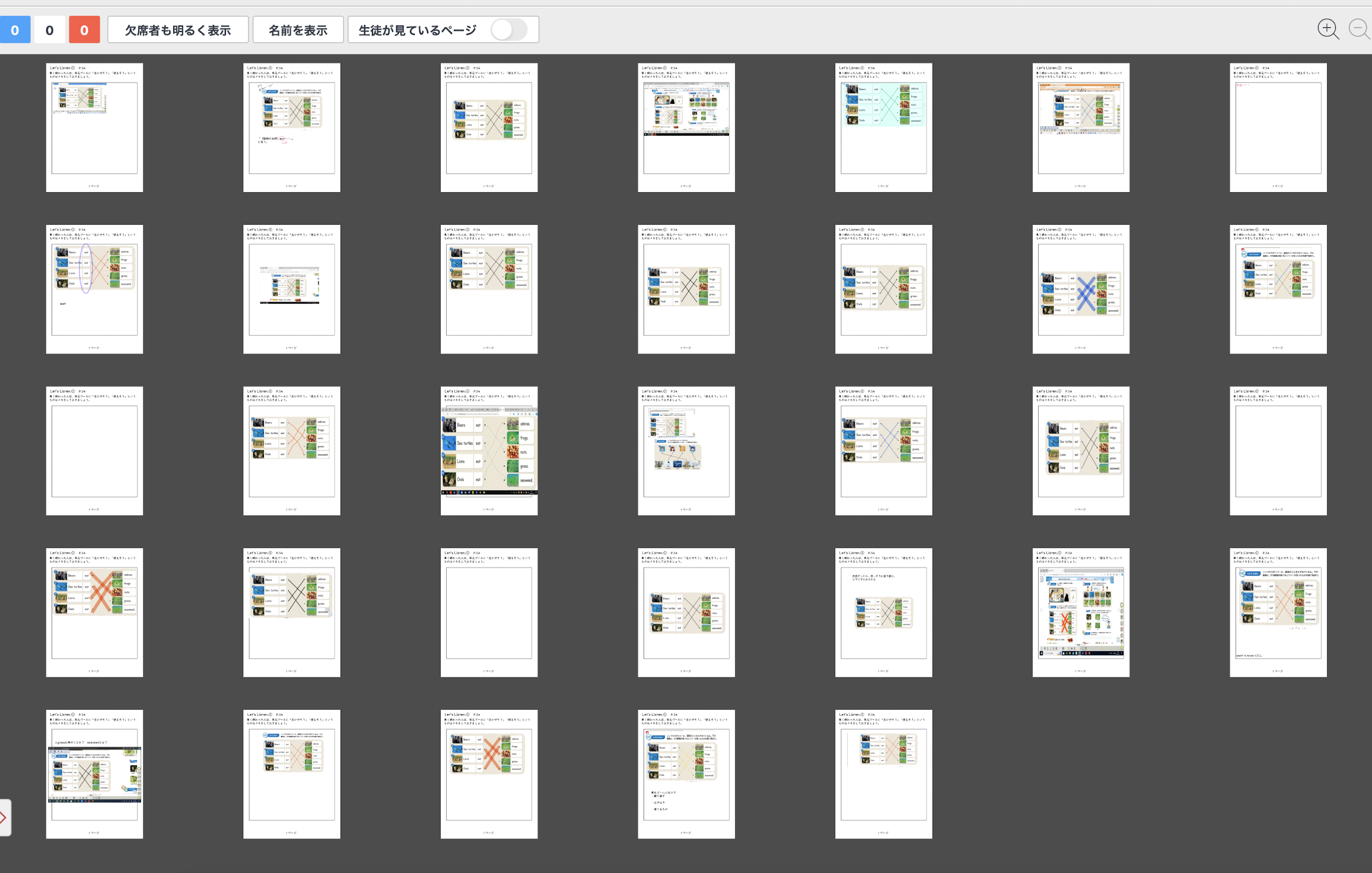
Task: Click the 欠席者も明るく表示 button
Action: click(x=177, y=30)
